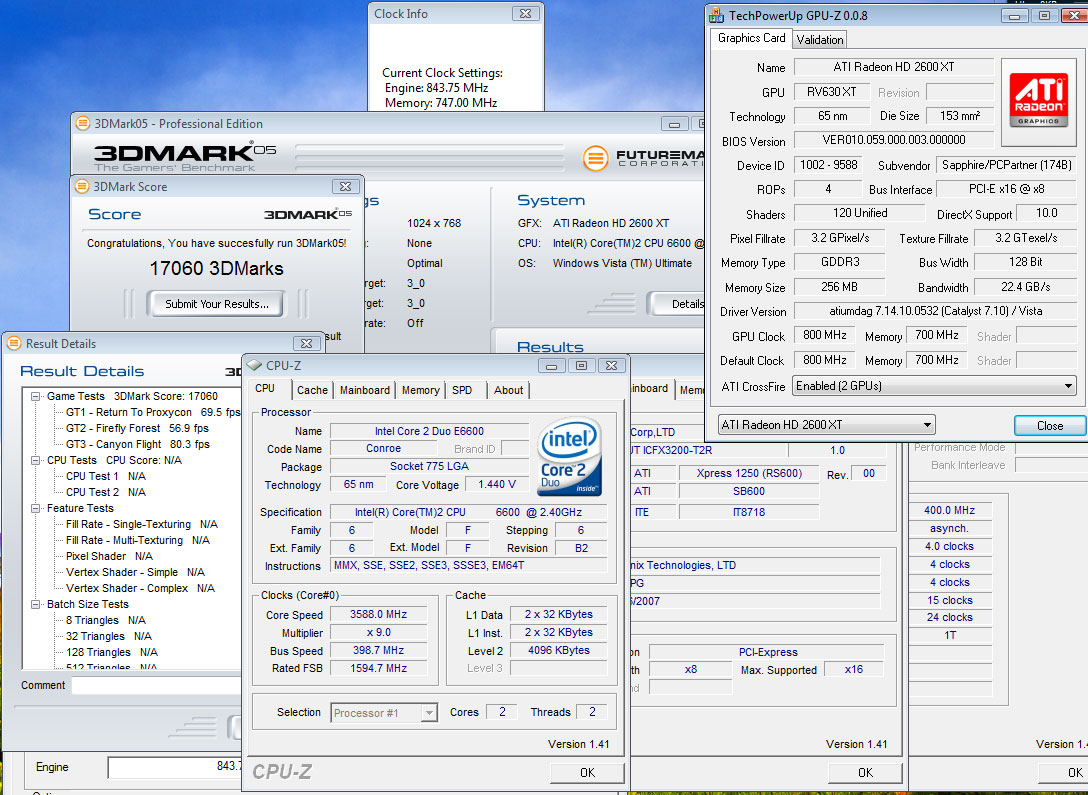The height and width of the screenshot is (795, 1088).
Task: Open the ATI CrossFire dropdown in GPU-Z
Action: coord(934,386)
